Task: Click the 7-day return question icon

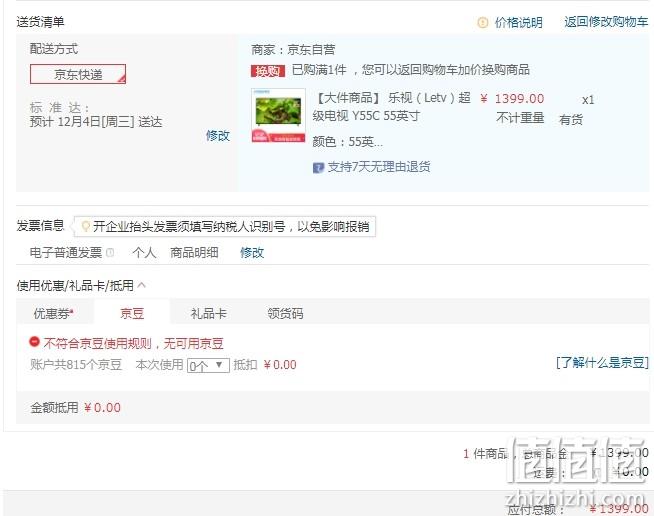Action: click(318, 168)
